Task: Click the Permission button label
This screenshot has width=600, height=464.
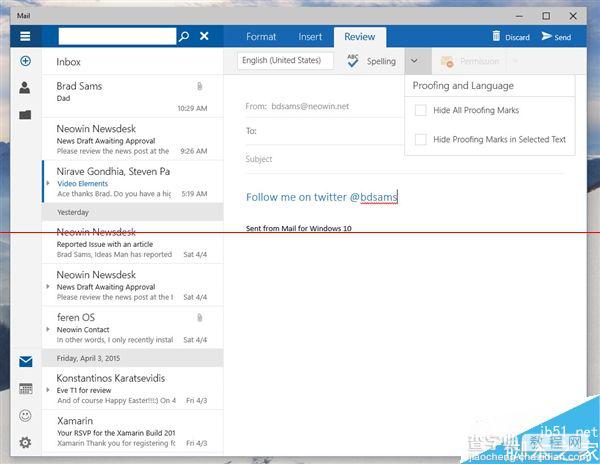Action: pyautogui.click(x=479, y=61)
